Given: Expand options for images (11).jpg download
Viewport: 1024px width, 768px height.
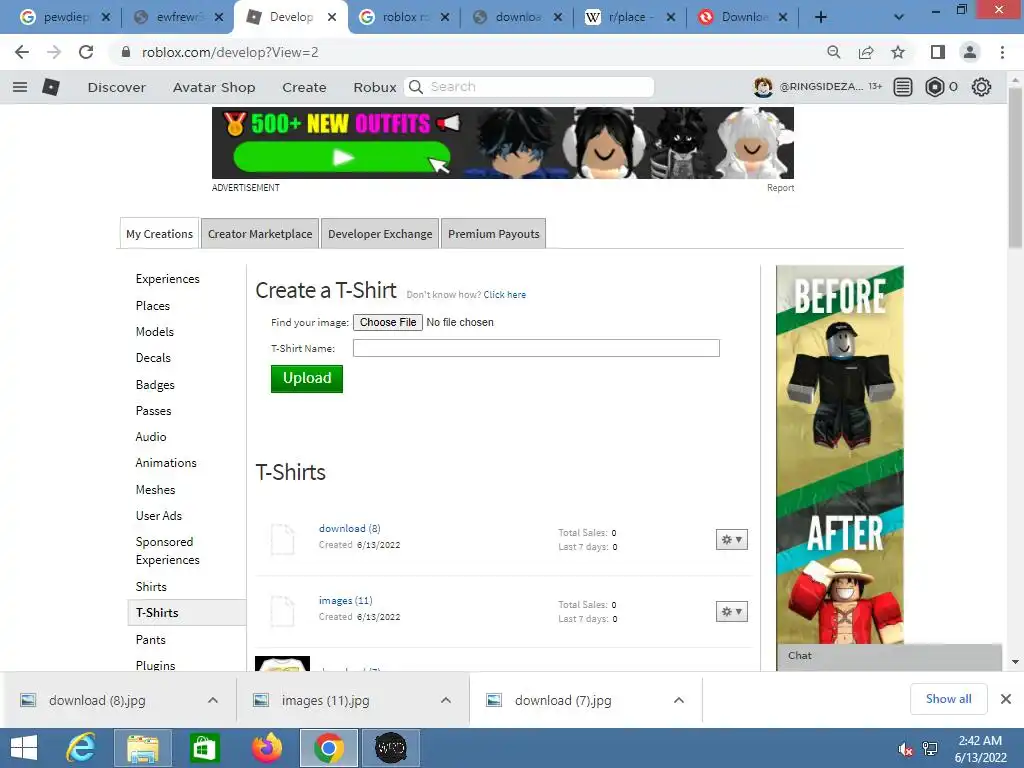Looking at the screenshot, I should pyautogui.click(x=446, y=700).
